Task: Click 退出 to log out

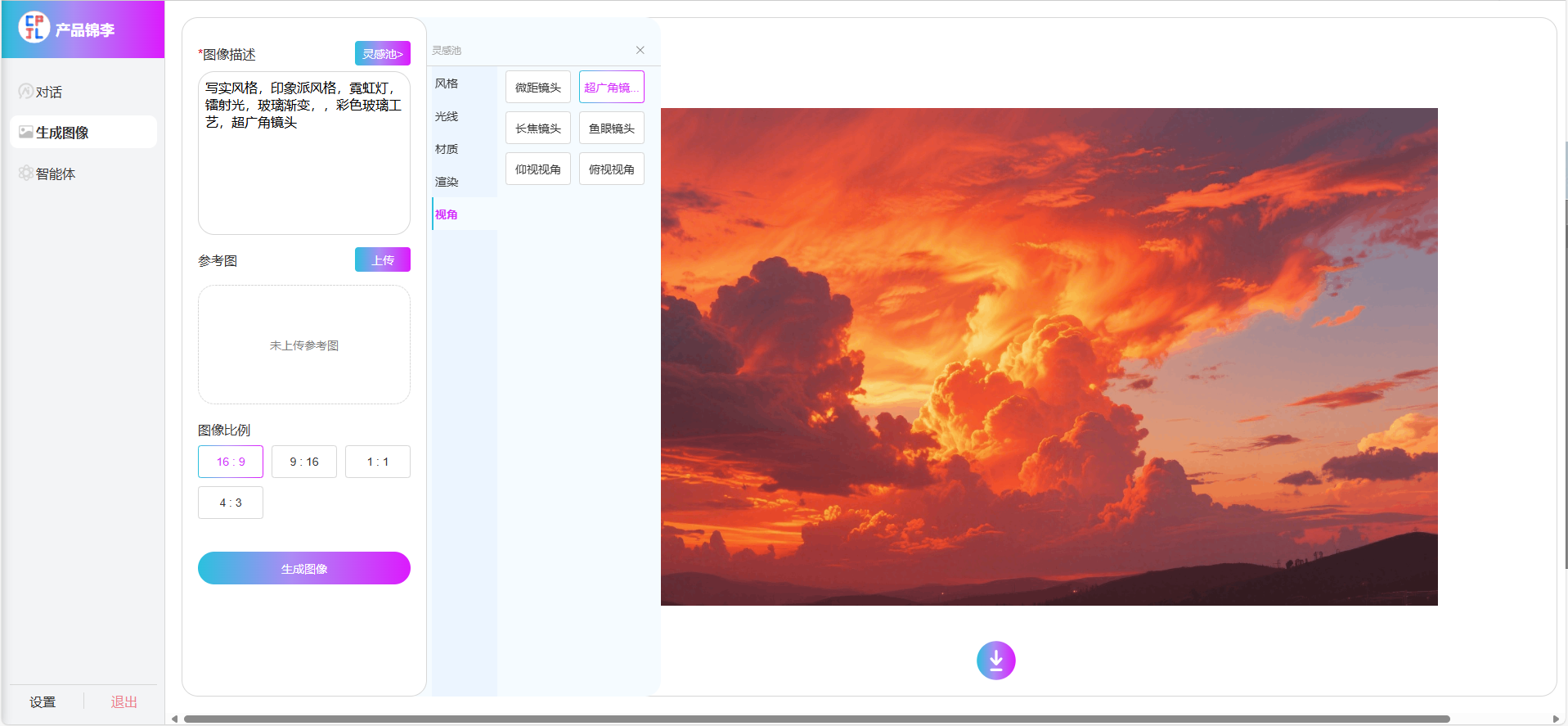Action: pyautogui.click(x=124, y=702)
